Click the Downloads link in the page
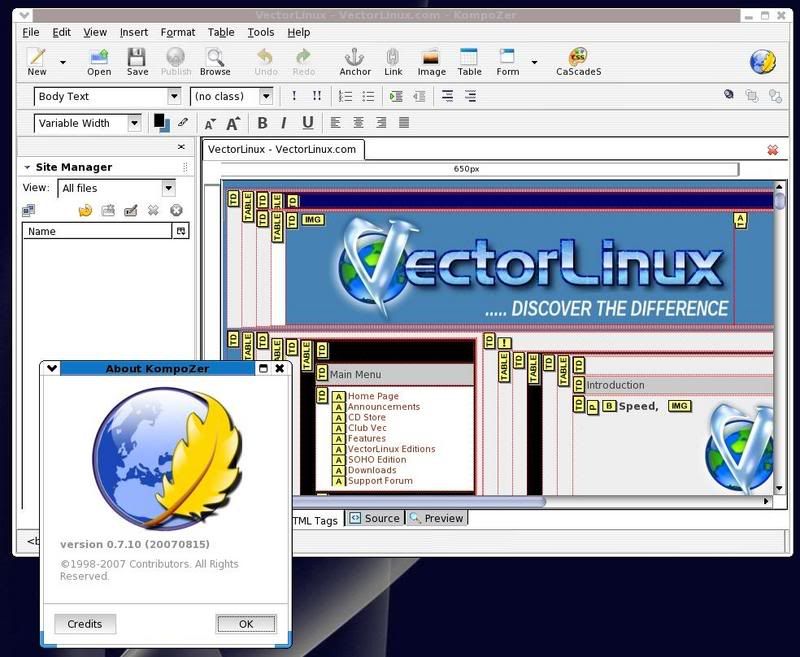 (x=371, y=470)
